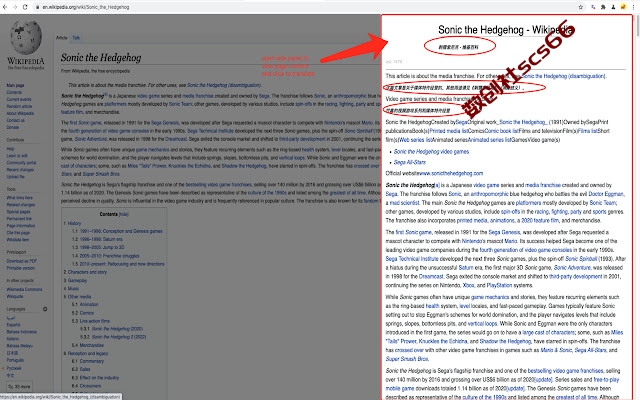Go back with the browser back arrow
Screen dimensions: 640x400
[x=5, y=7]
